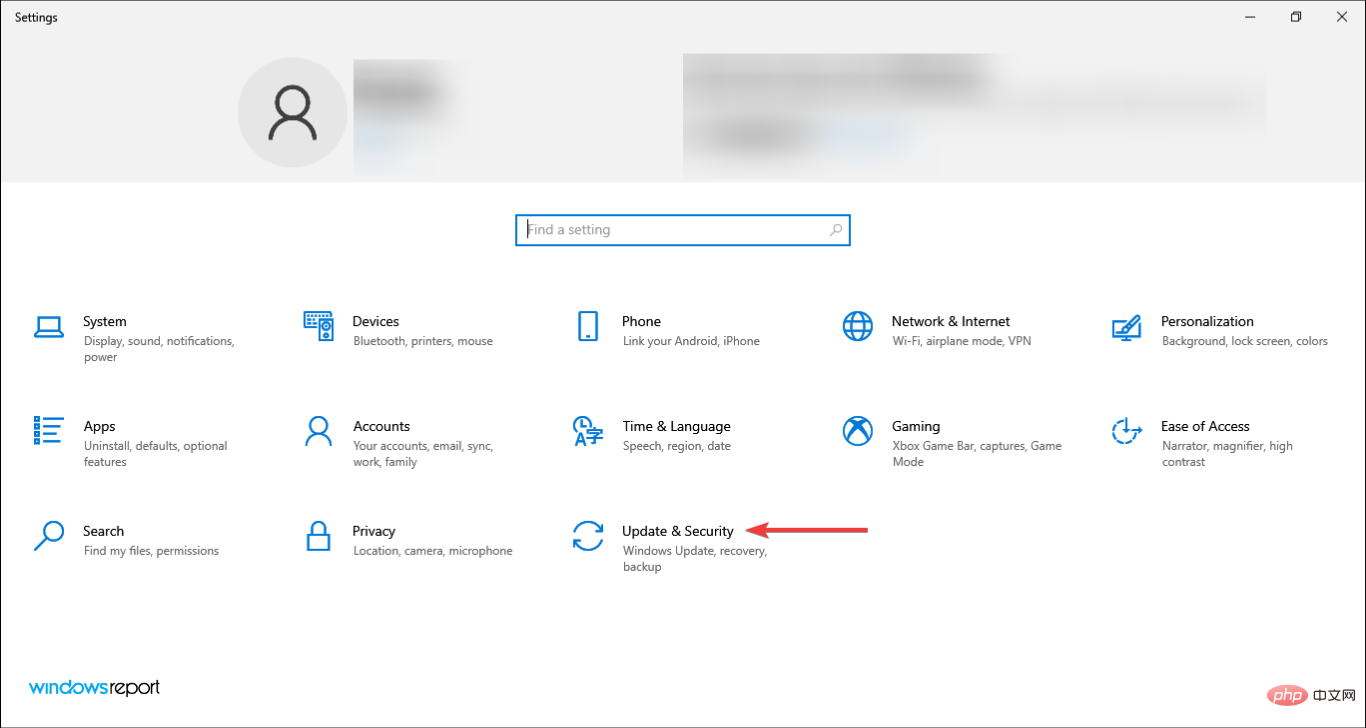This screenshot has height=728, width=1366.
Task: Open the Phone settings category
Action: tap(640, 321)
